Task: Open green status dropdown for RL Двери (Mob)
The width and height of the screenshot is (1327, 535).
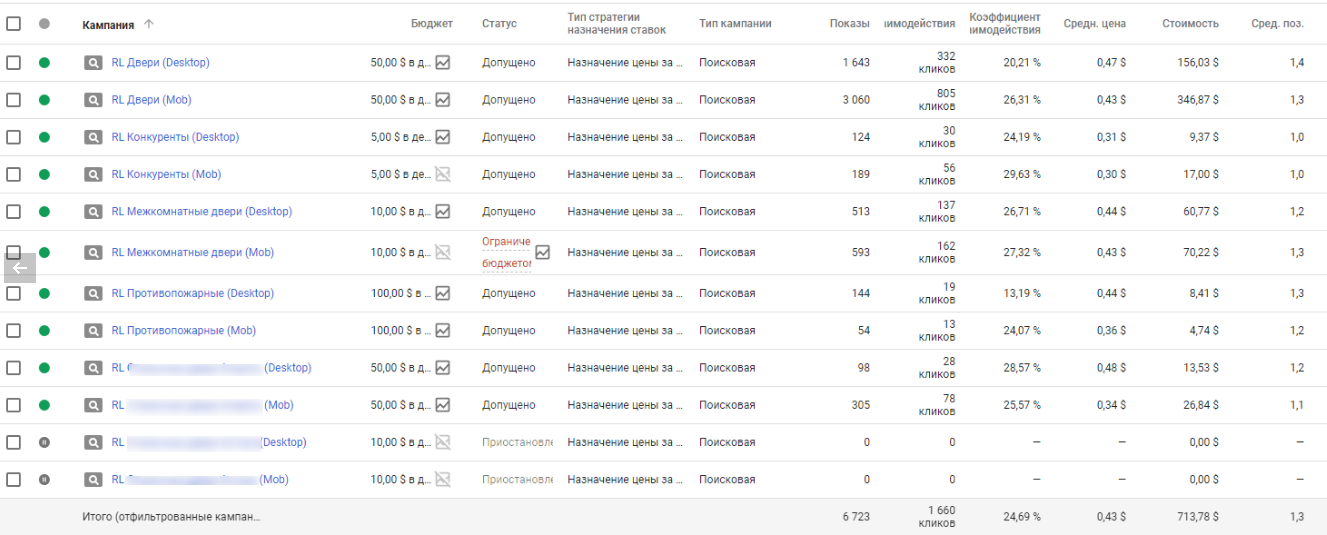Action: coord(44,100)
